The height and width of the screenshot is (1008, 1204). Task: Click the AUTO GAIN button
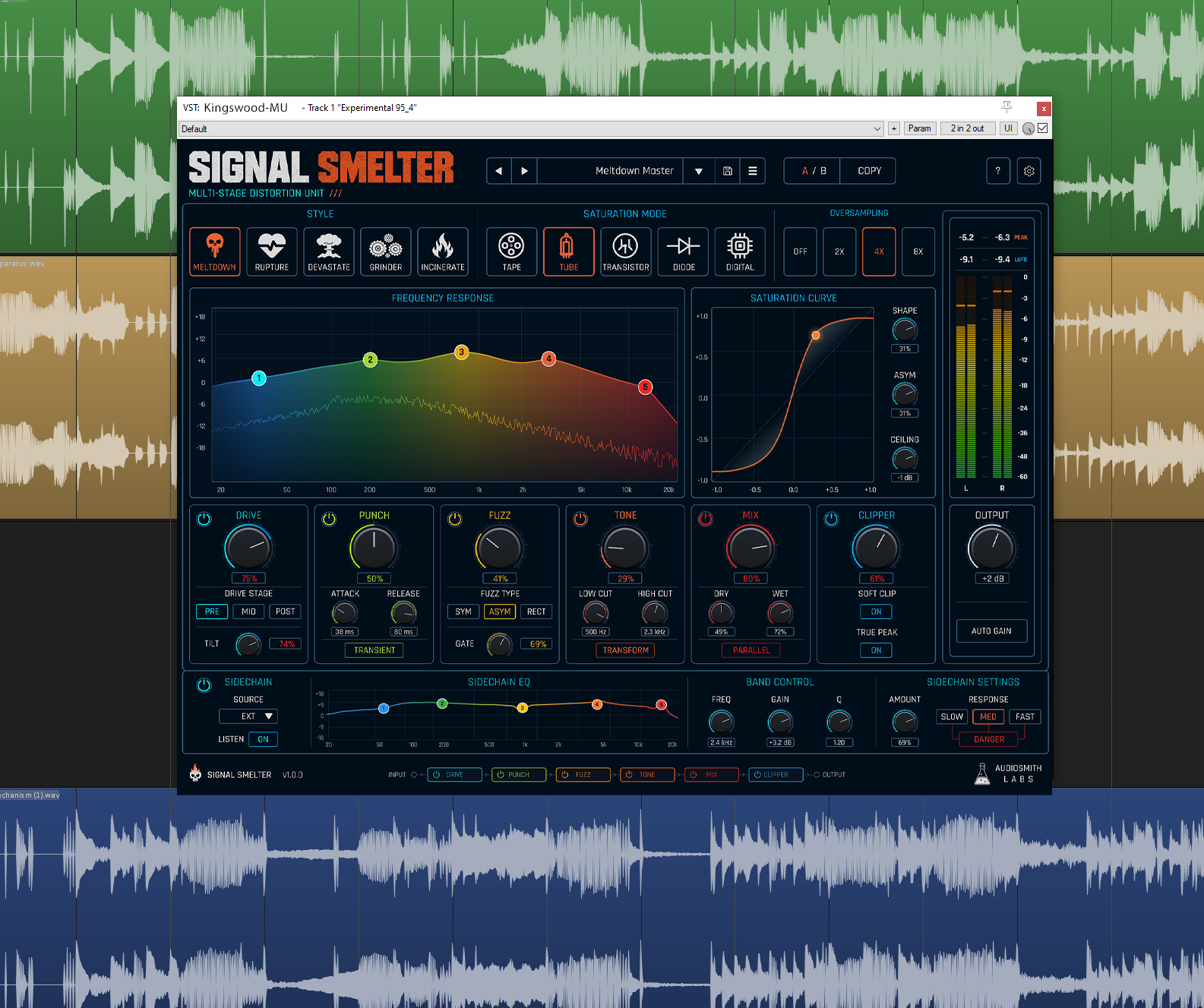pyautogui.click(x=991, y=631)
